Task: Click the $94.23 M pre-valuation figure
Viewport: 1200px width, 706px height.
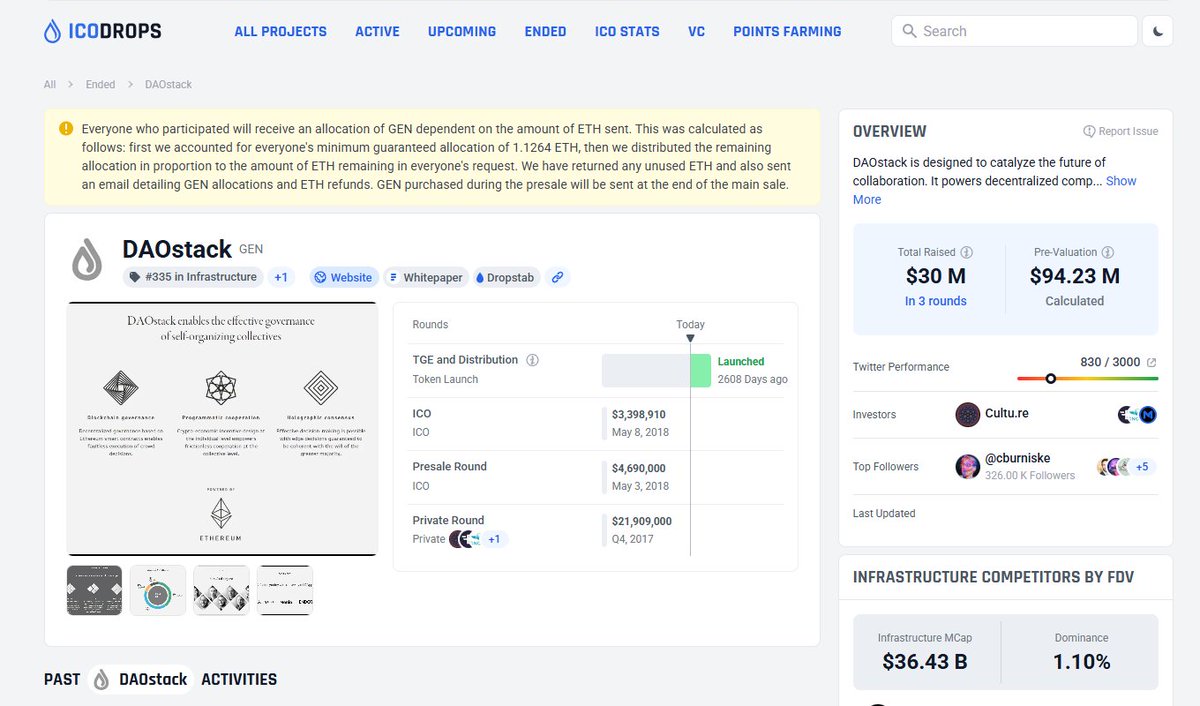Action: 1075,276
